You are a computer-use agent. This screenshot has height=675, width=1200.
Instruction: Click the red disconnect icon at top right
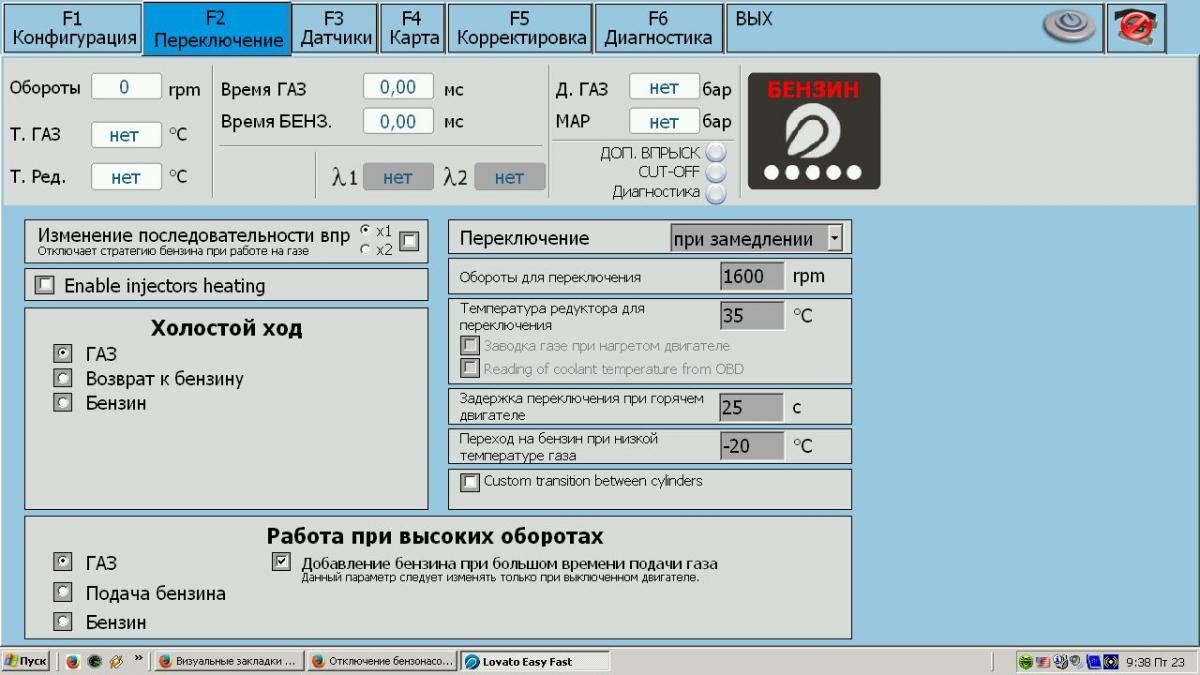[1135, 27]
